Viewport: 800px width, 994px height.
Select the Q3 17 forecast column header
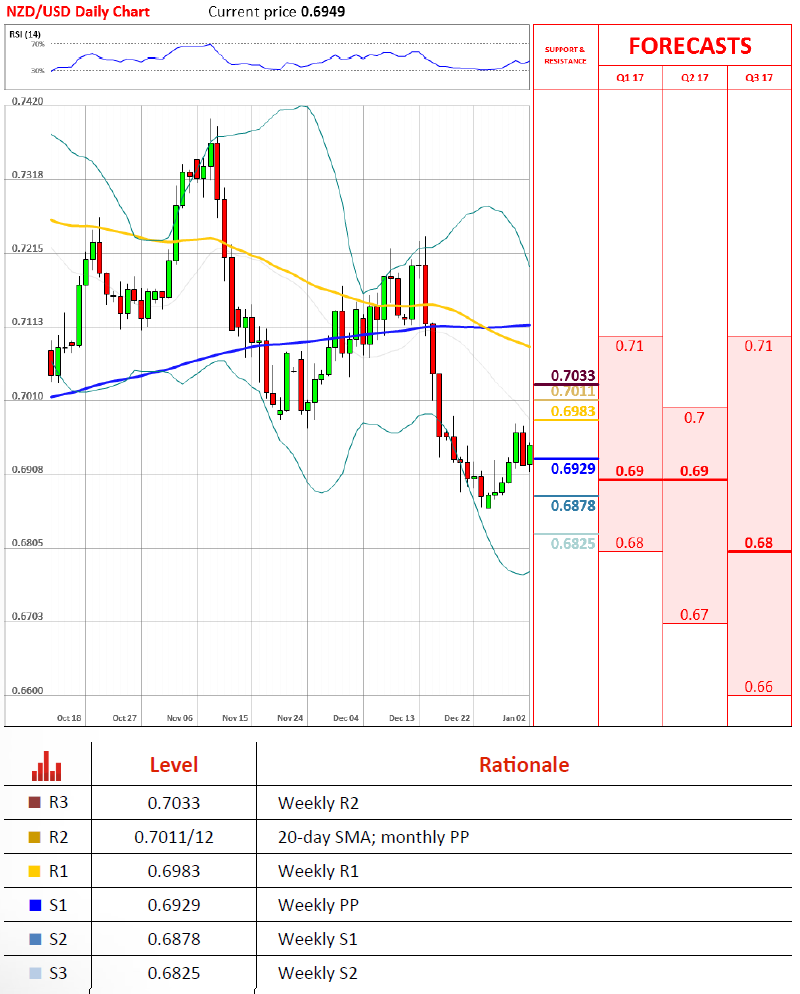tap(759, 77)
